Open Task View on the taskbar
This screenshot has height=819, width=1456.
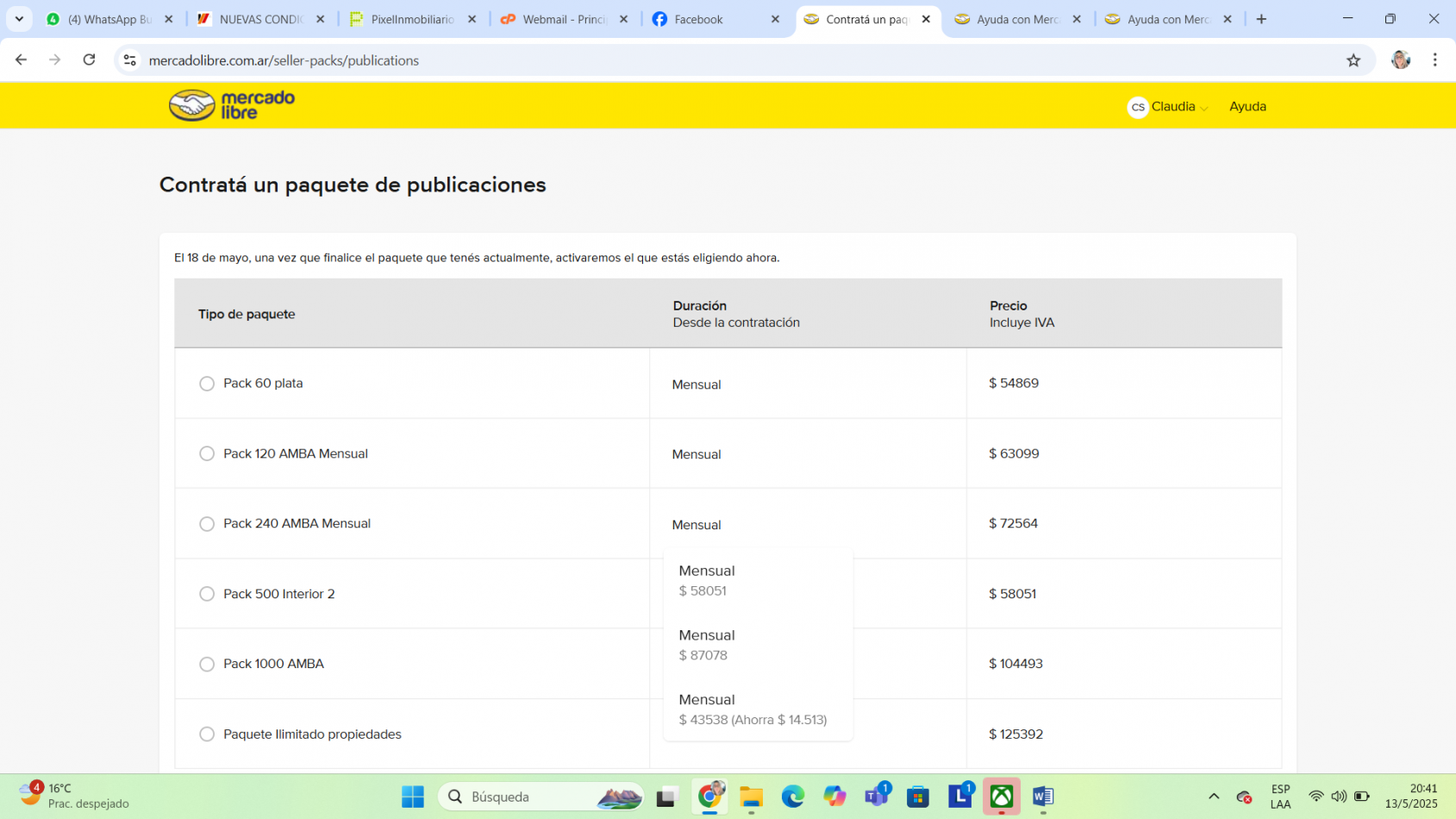click(666, 797)
